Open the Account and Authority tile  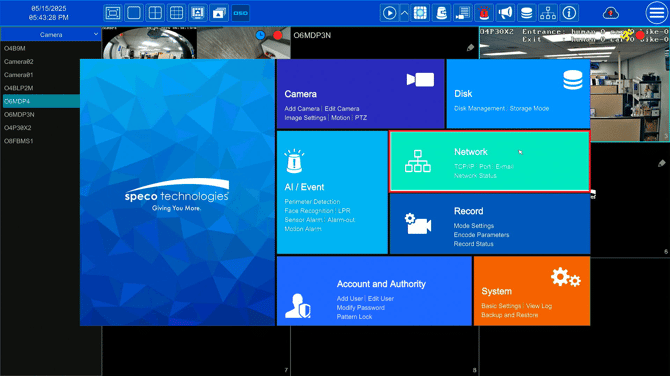[374, 291]
